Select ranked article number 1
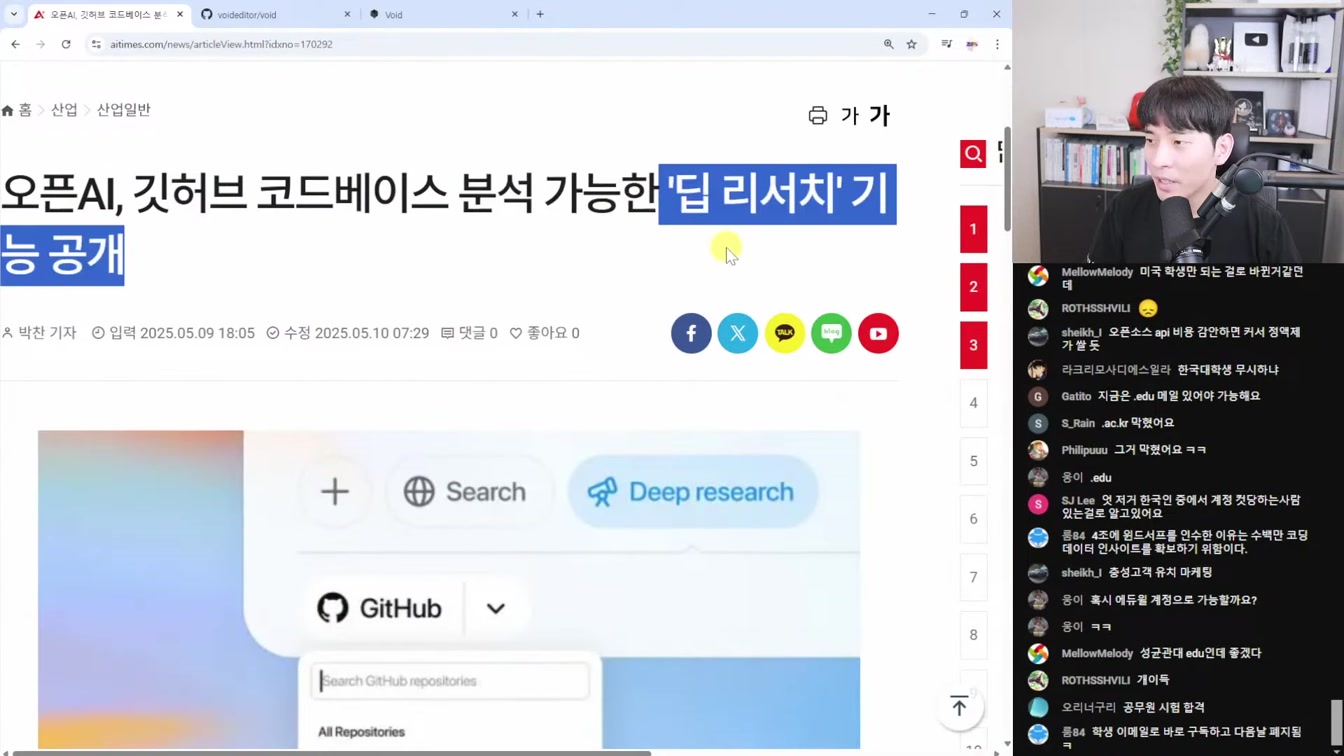The width and height of the screenshot is (1344, 756). (x=973, y=229)
